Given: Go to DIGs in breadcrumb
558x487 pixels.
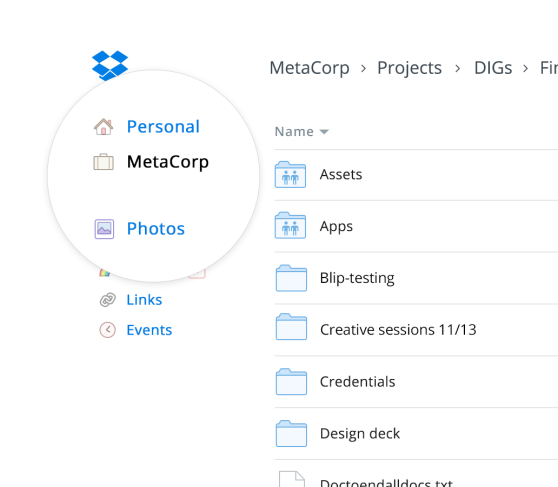Looking at the screenshot, I should (493, 68).
